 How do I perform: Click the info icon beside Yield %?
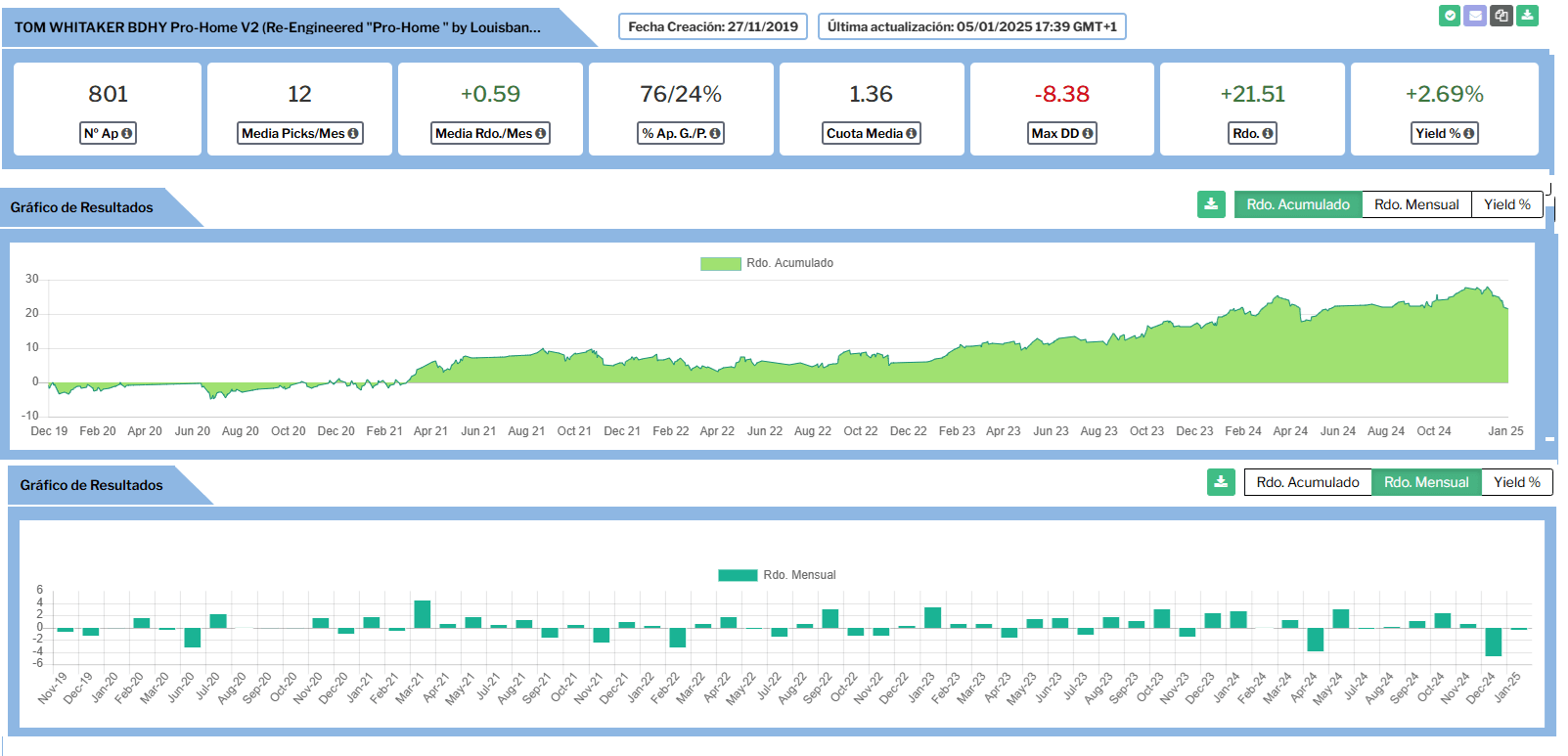1468,134
